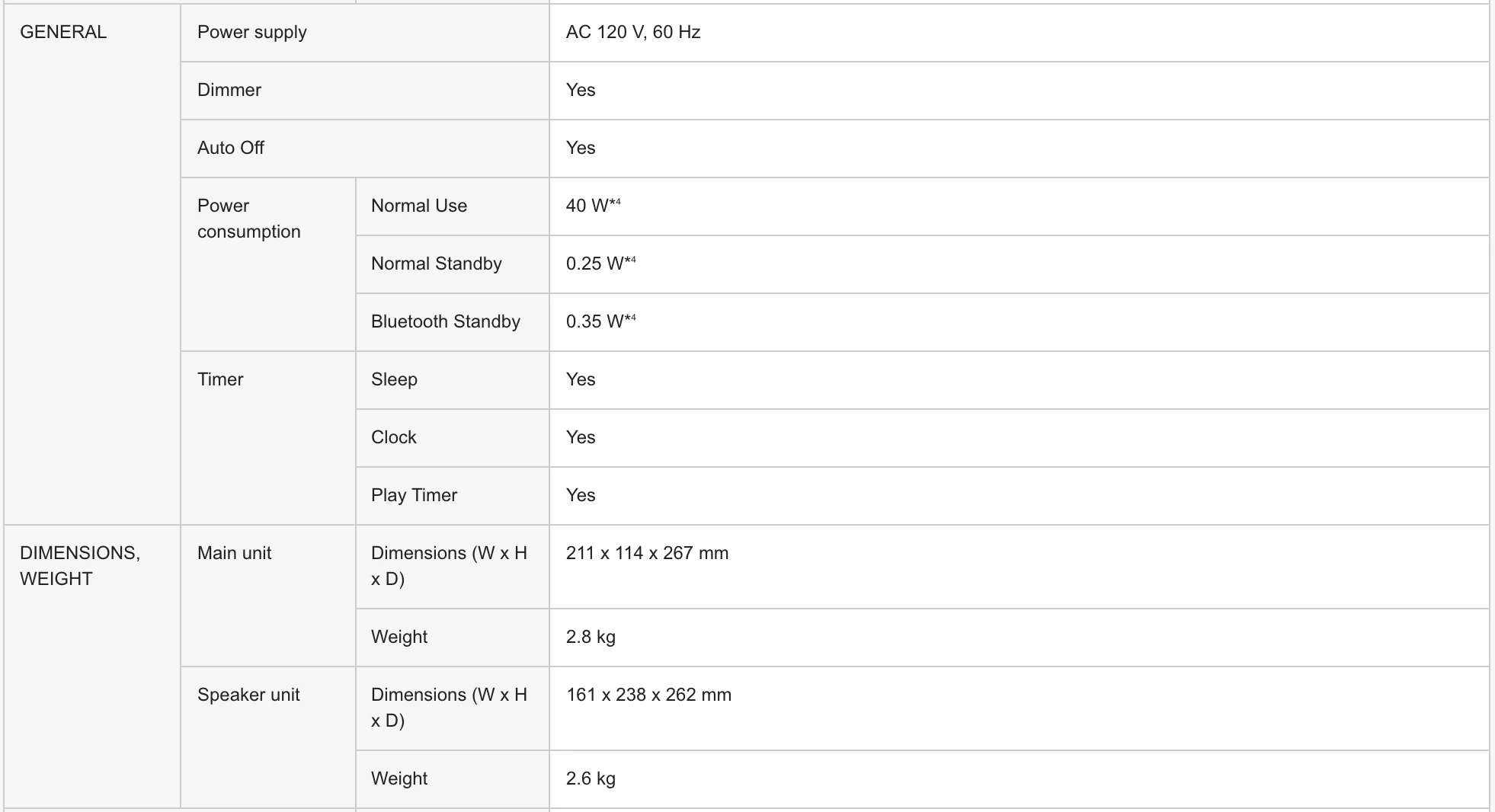
Task: Select the Normal Standby label
Action: (x=437, y=264)
